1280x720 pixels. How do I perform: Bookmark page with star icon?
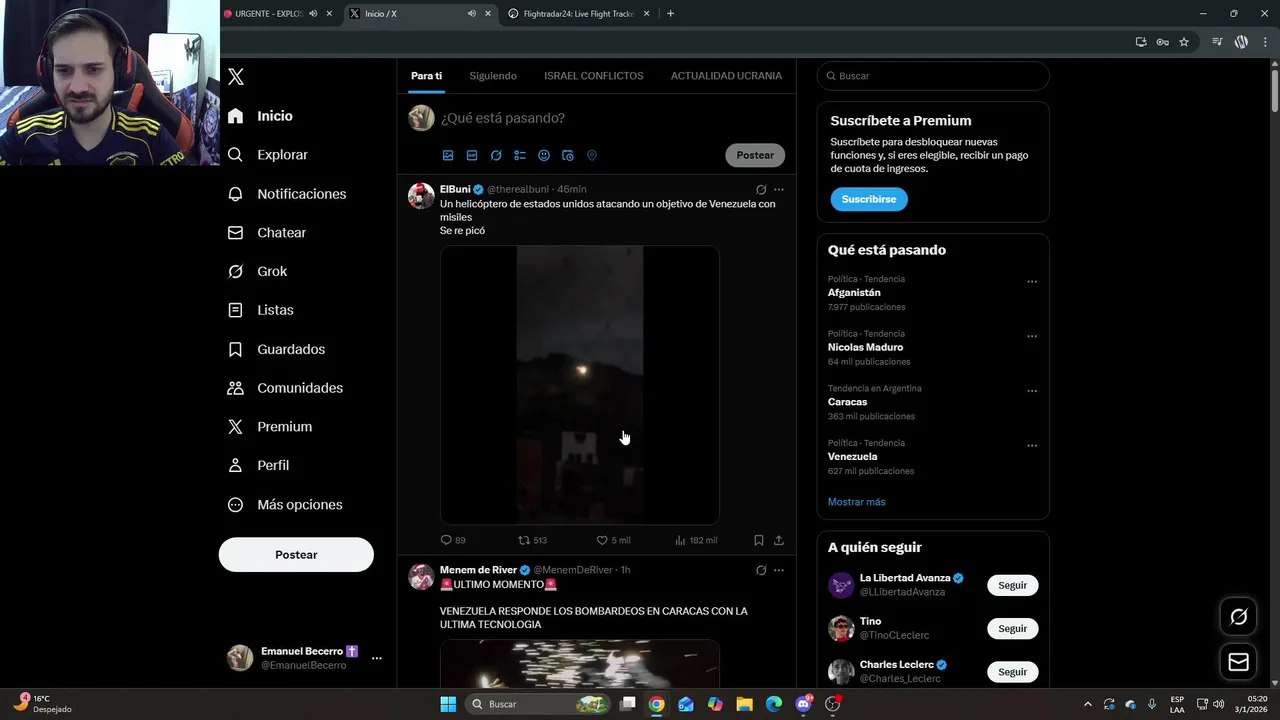[x=1184, y=42]
